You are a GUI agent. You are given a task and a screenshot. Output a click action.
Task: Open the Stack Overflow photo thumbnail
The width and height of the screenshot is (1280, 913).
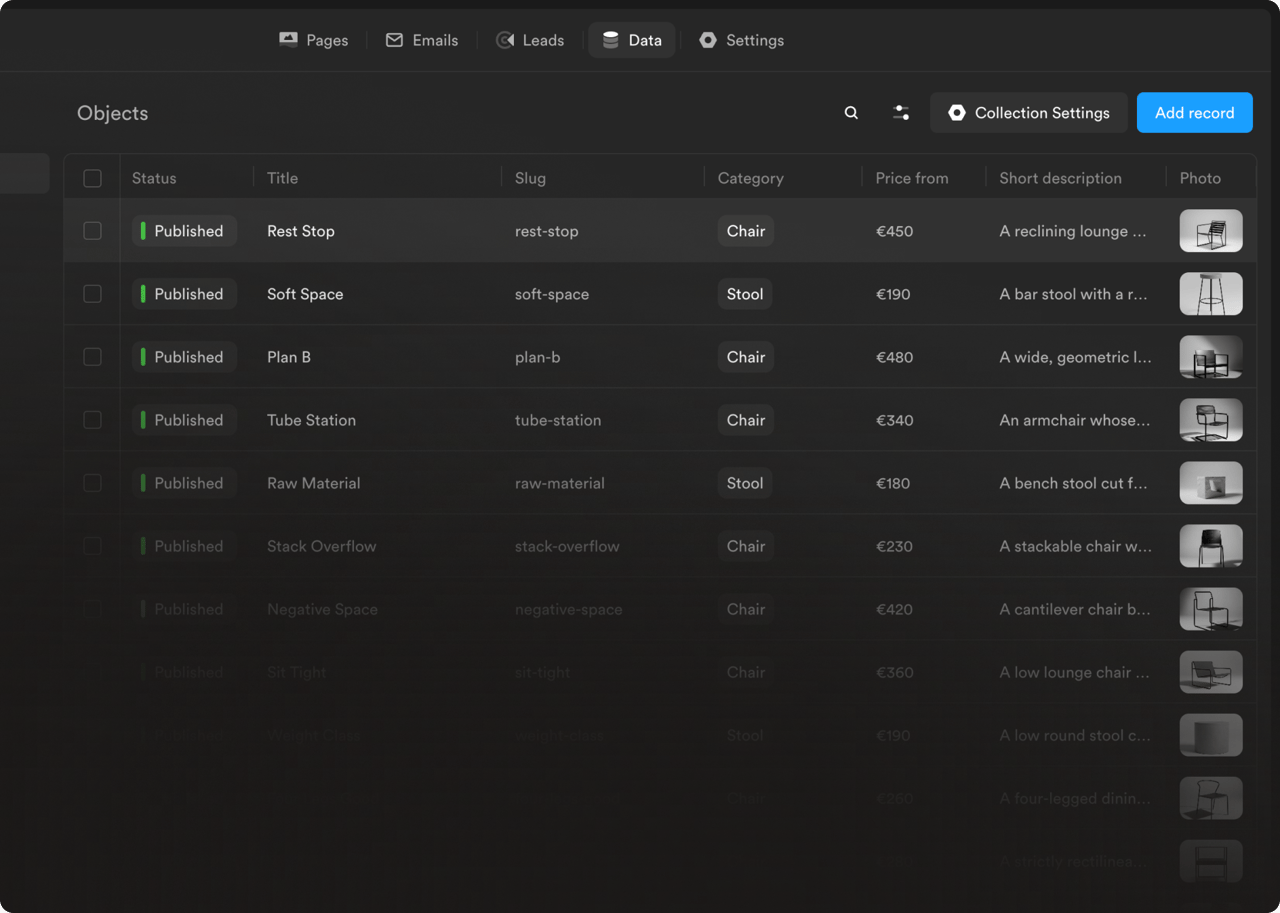coord(1211,546)
